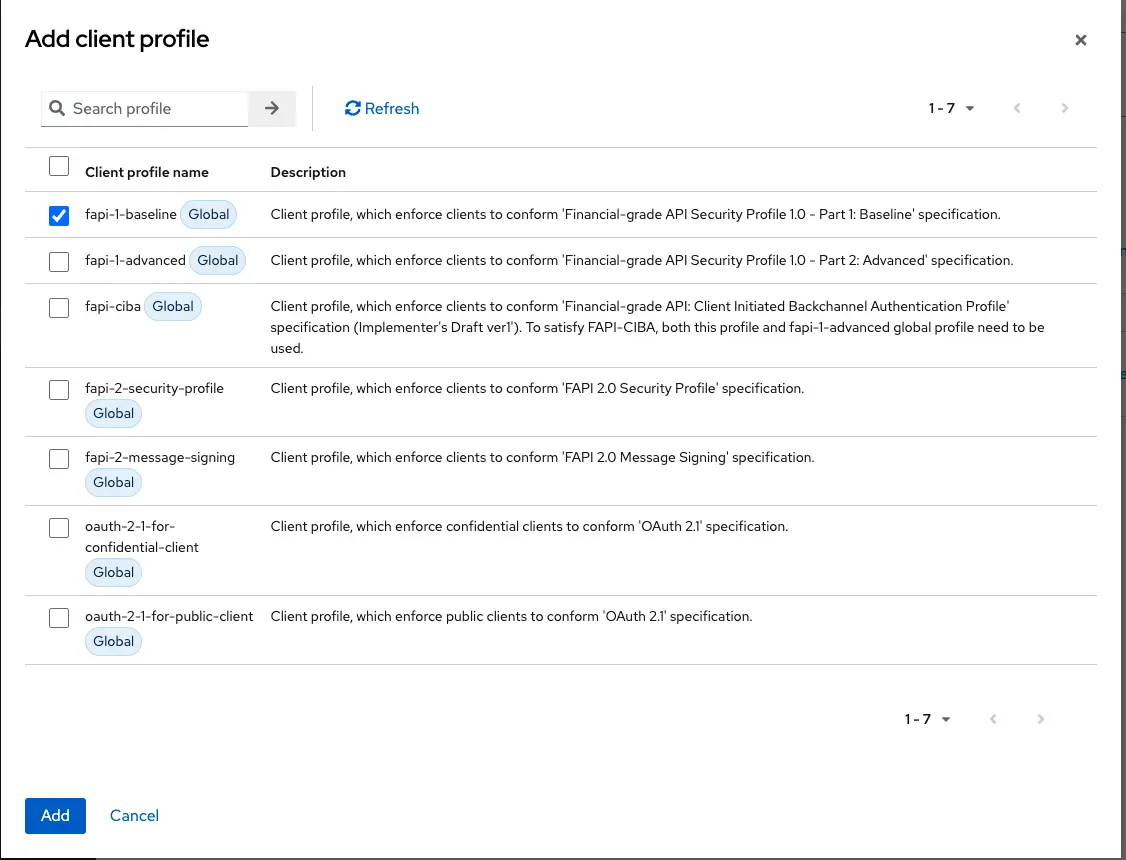Click the previous-page chevron in bottom pagination

(992, 719)
